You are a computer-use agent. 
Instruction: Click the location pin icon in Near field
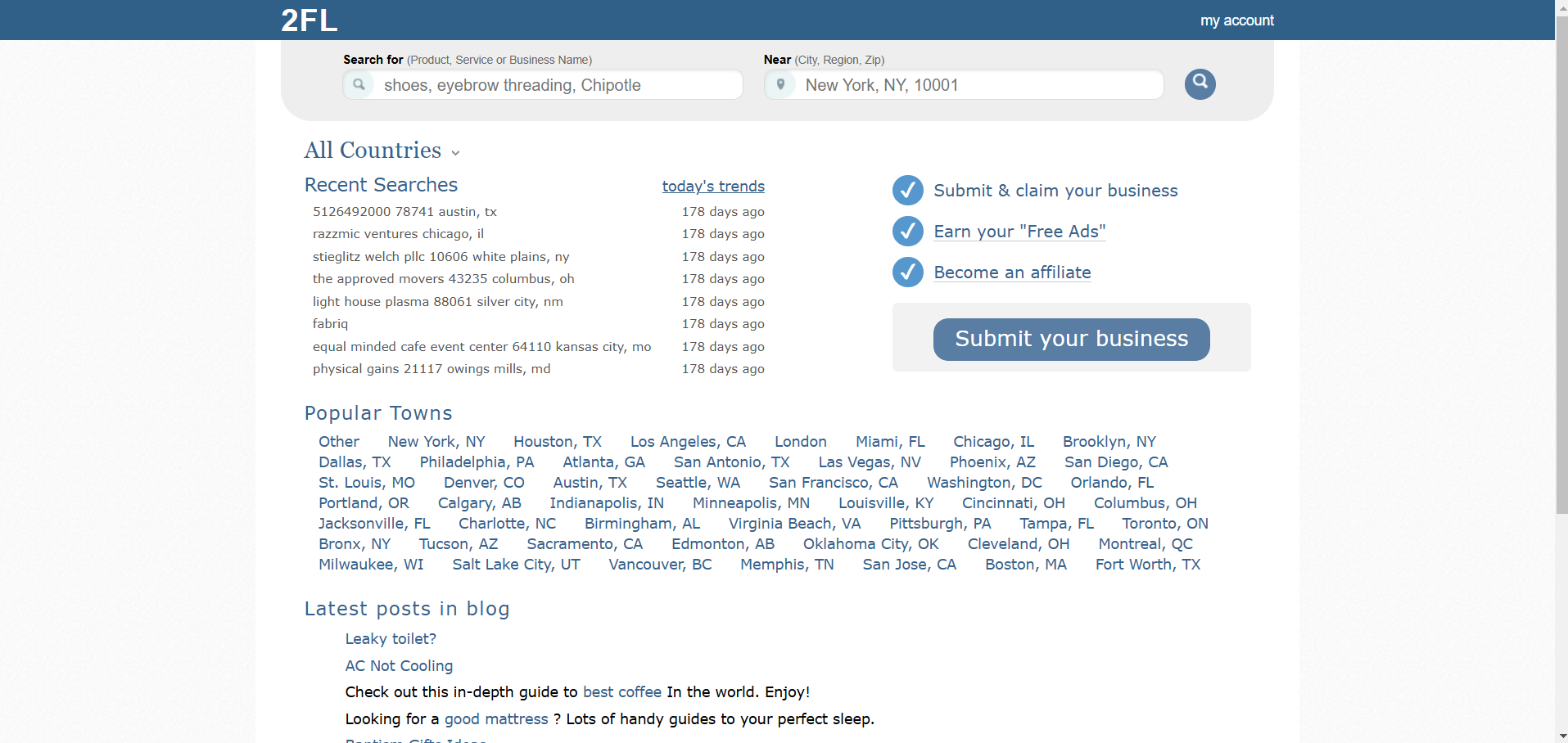click(780, 84)
